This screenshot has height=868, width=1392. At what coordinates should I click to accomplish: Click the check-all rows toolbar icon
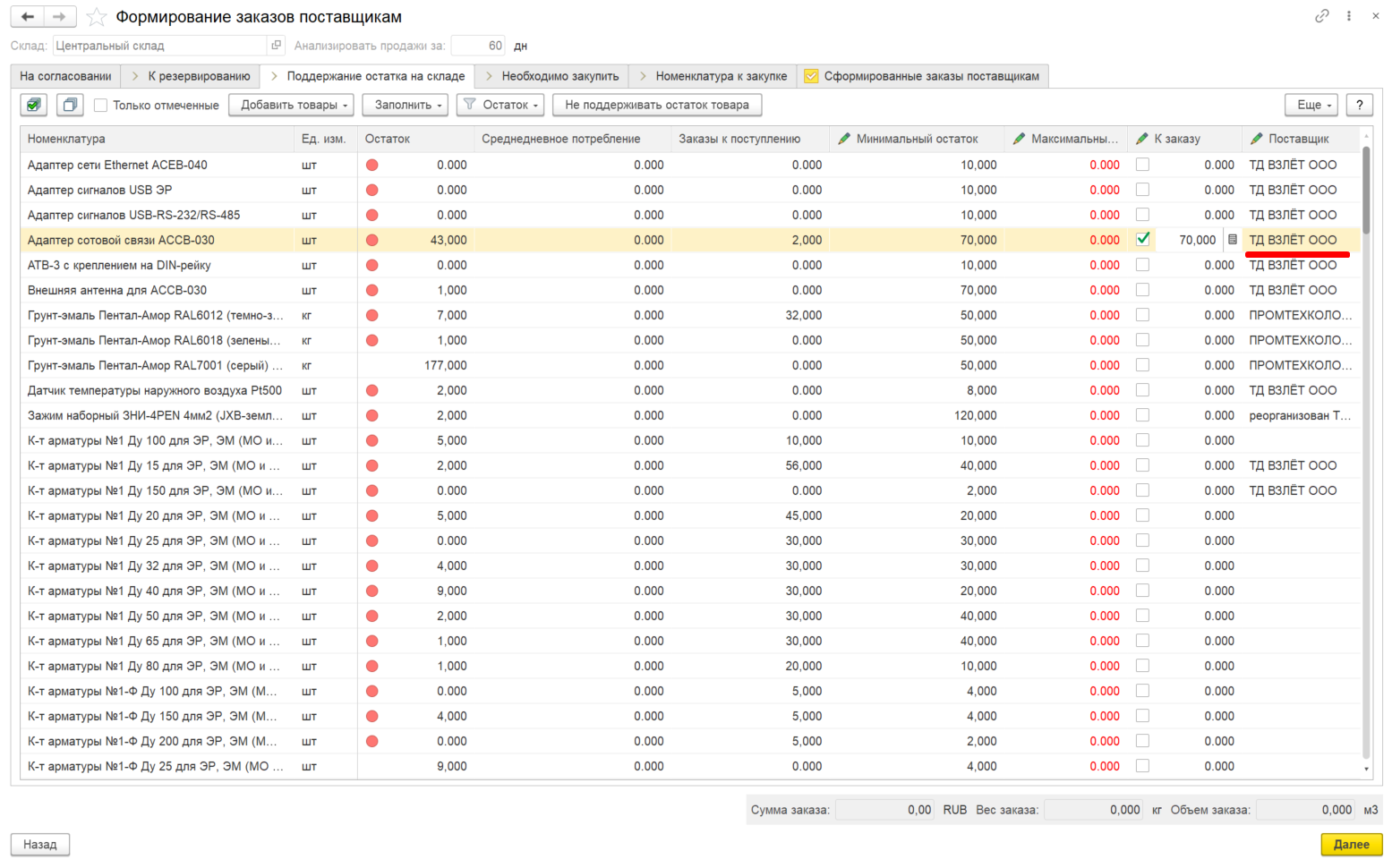click(x=34, y=105)
